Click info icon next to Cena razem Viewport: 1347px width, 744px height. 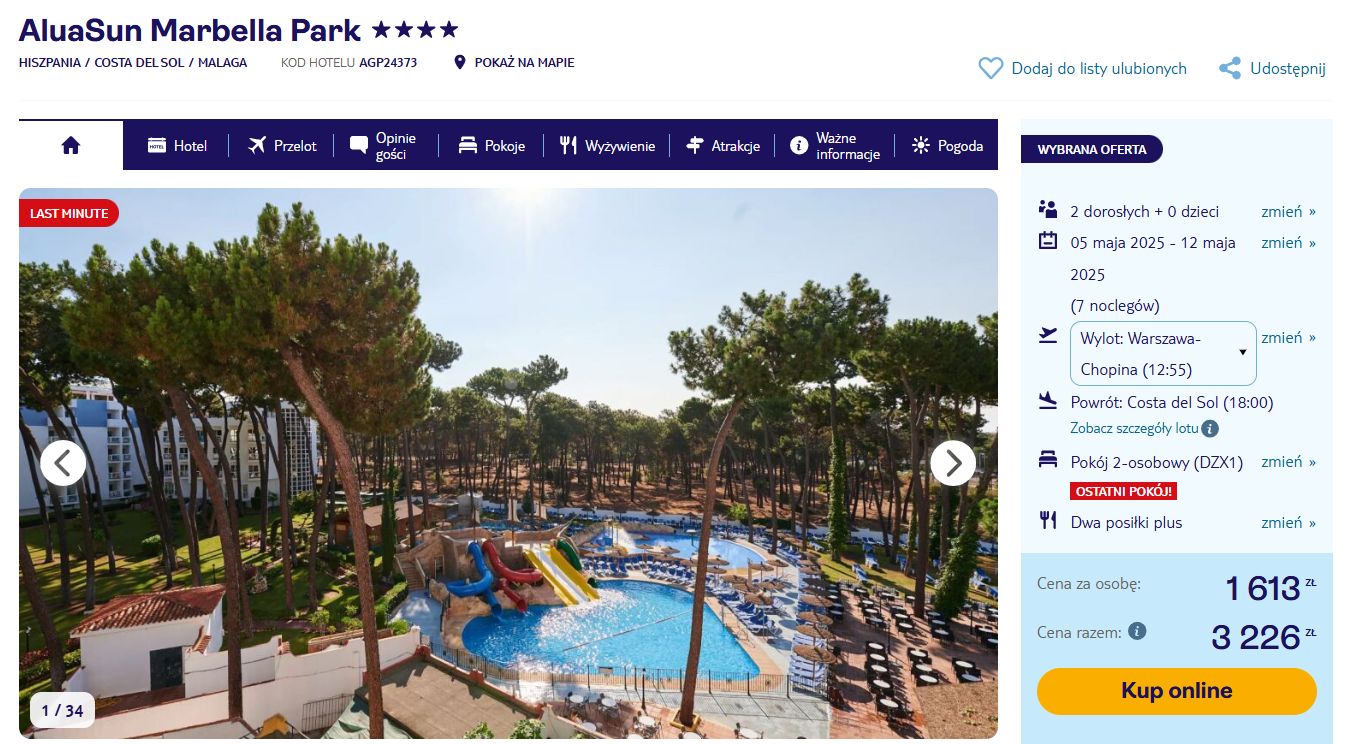(x=1137, y=631)
